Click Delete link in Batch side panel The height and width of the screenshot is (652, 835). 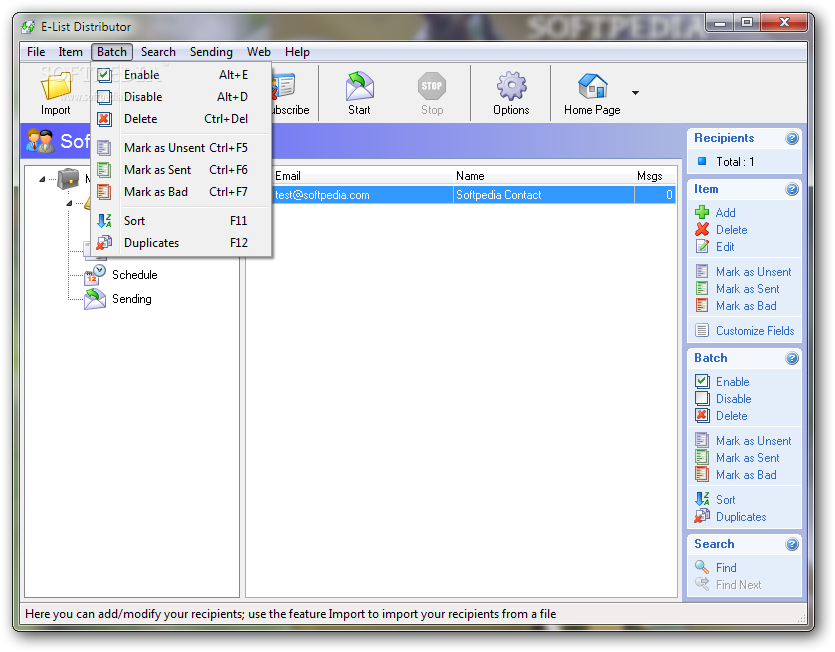731,416
